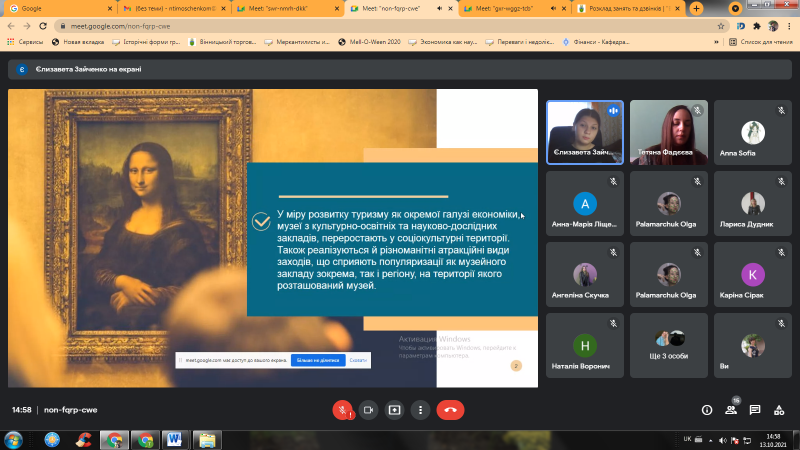This screenshot has height=450, width=800.
Task: Expand hidden bookmarks chevron
Action: 716,42
